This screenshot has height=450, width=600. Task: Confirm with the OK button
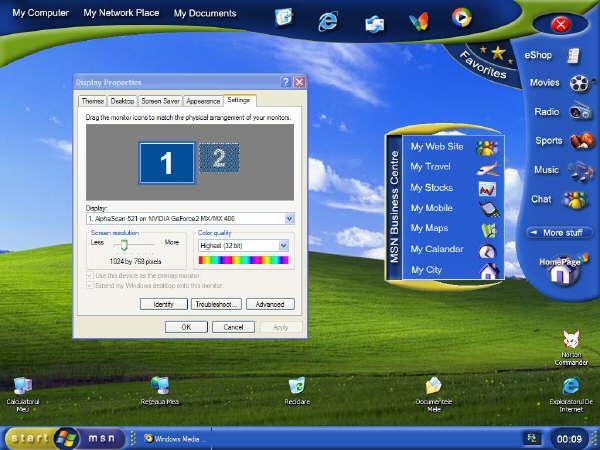pyautogui.click(x=186, y=327)
